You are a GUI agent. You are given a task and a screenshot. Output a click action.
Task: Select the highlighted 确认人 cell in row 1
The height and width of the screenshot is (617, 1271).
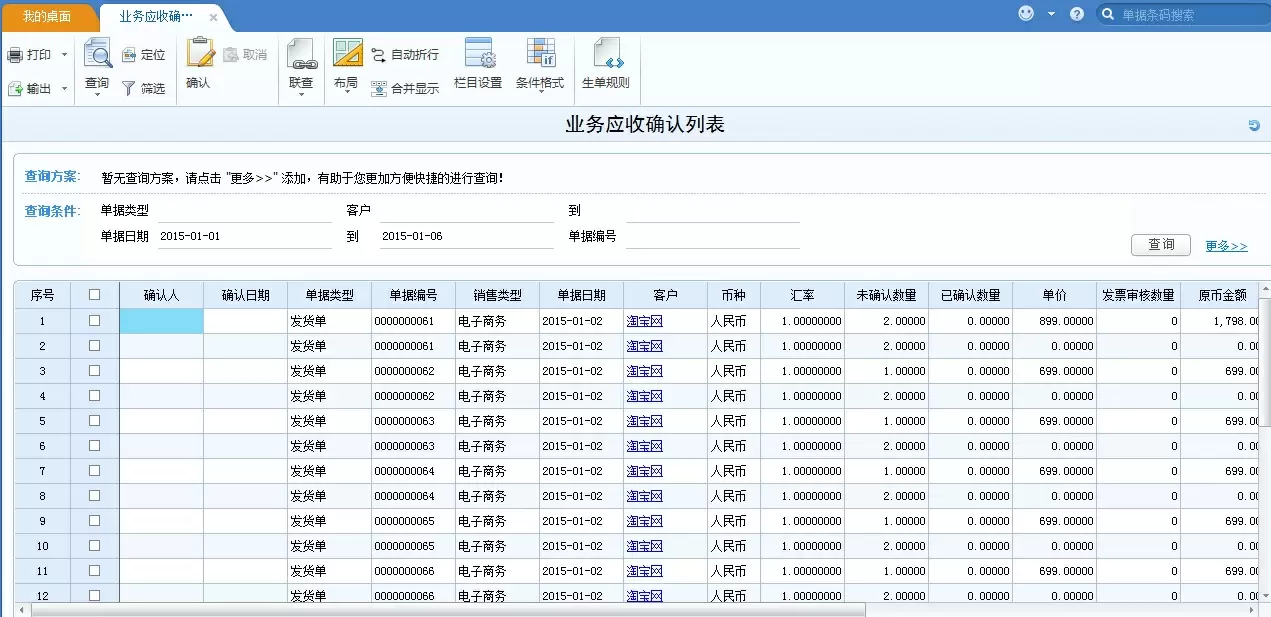[161, 321]
